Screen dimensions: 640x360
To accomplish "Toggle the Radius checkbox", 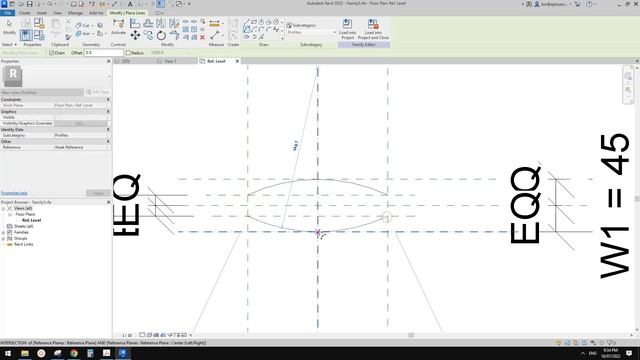I will pos(128,53).
